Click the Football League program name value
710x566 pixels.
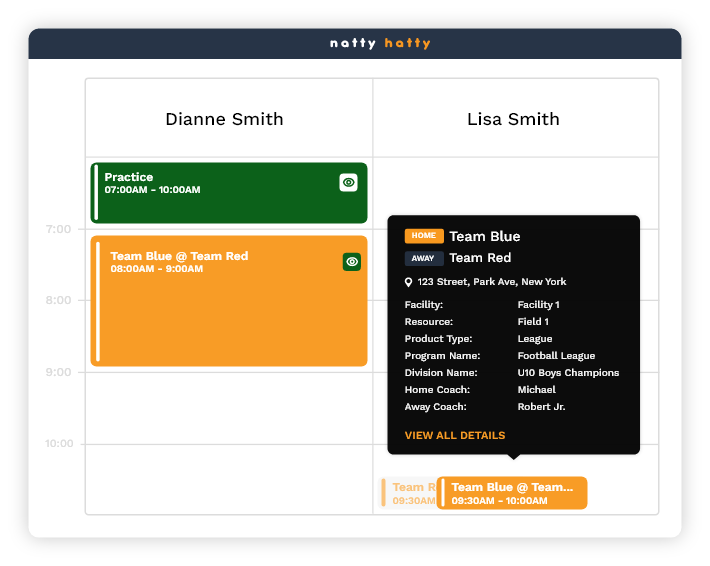point(556,356)
